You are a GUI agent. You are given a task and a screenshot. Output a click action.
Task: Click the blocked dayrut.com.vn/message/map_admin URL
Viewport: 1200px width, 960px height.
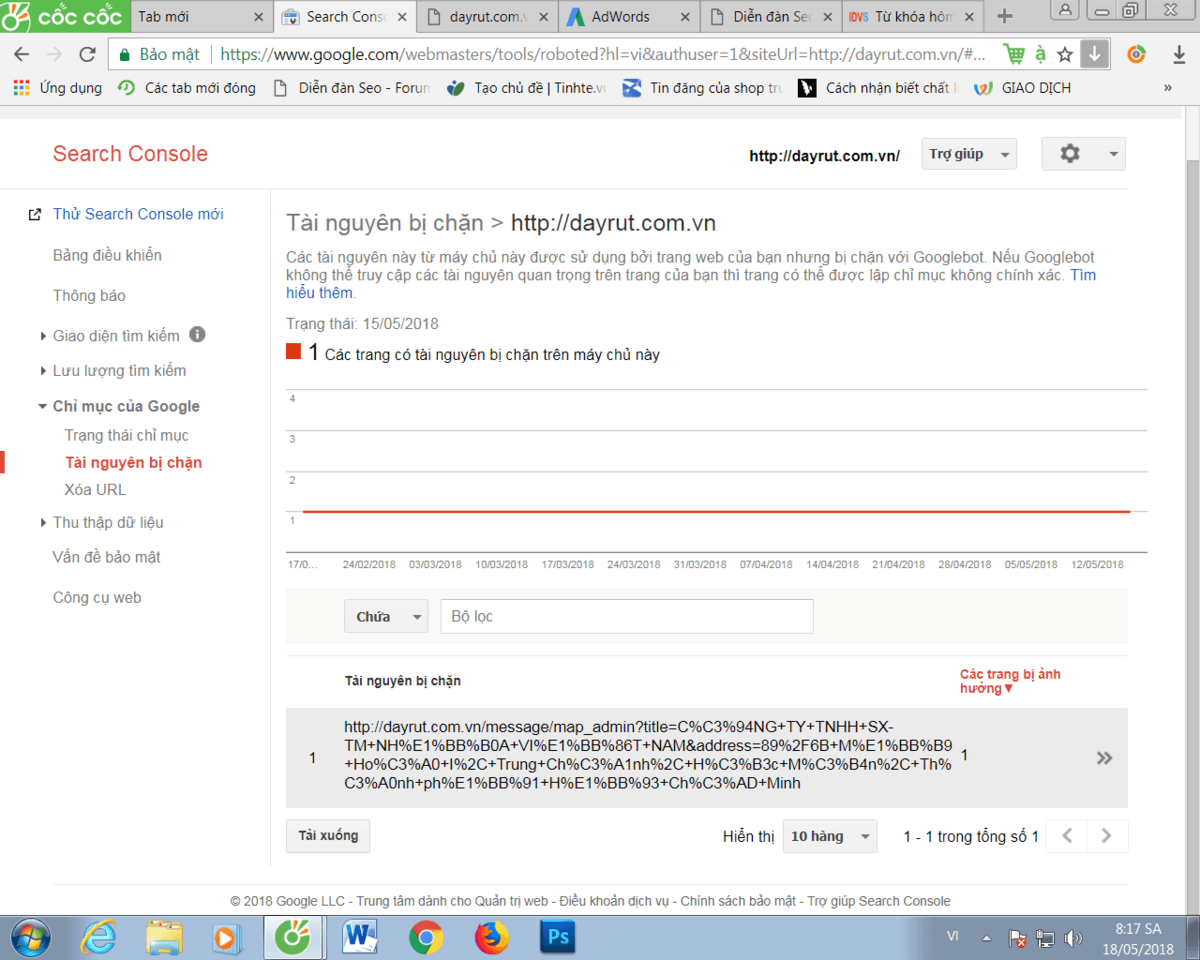[x=649, y=755]
